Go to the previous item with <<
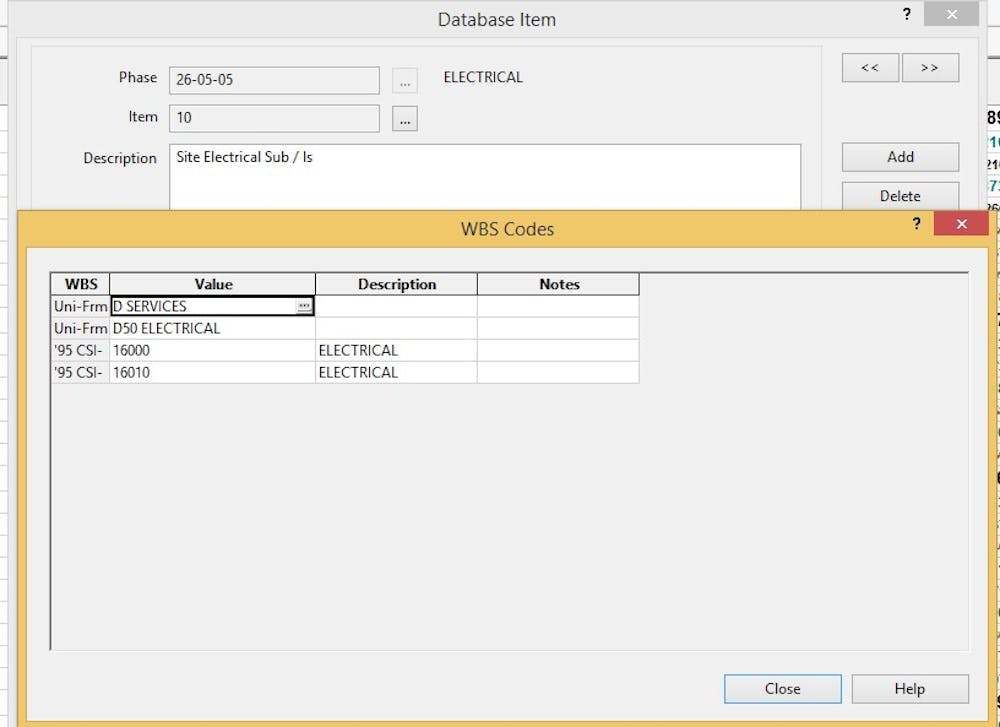This screenshot has height=727, width=1000. [x=870, y=68]
